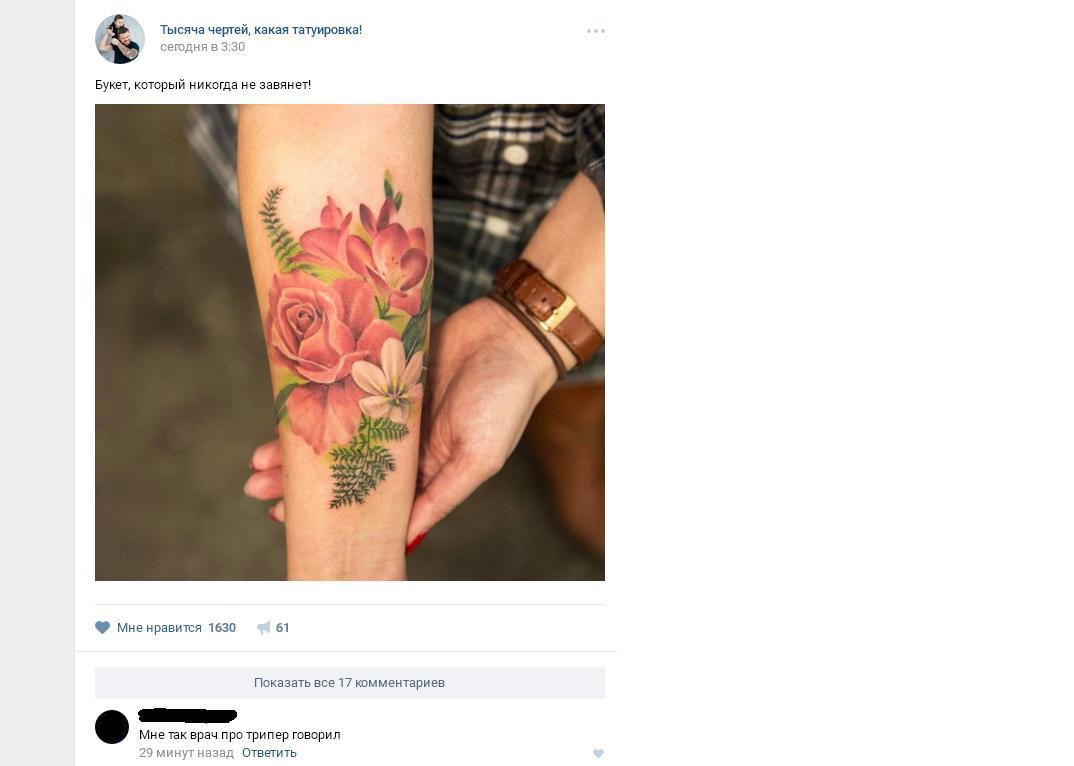This screenshot has width=1074, height=766.
Task: Click the wristwatch area in photo
Action: coord(549,314)
